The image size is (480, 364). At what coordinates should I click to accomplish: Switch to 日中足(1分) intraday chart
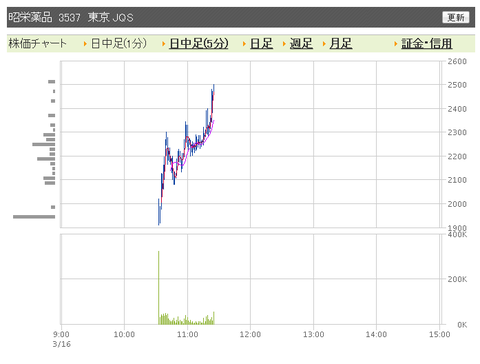(x=119, y=43)
